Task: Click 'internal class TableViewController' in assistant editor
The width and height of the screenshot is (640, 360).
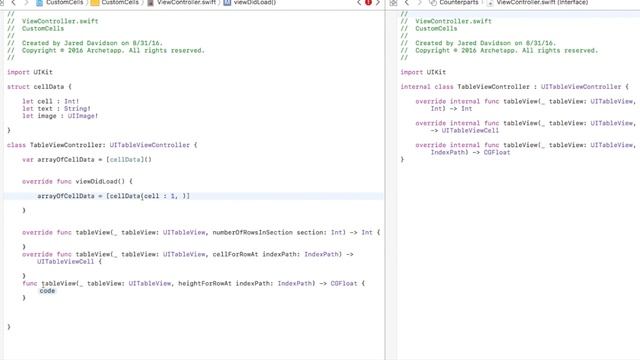Action: [465, 87]
